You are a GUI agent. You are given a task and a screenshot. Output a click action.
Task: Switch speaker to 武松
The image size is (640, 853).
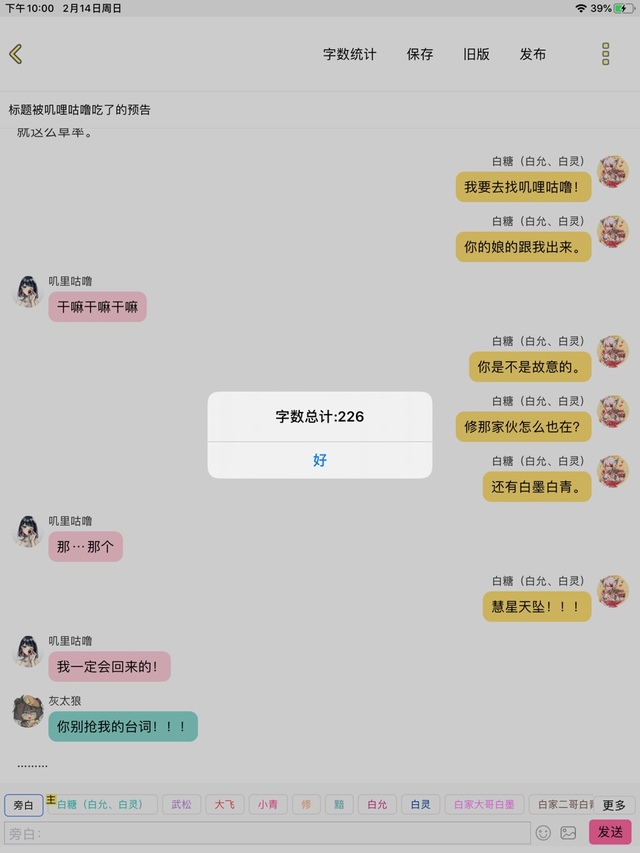click(x=182, y=804)
